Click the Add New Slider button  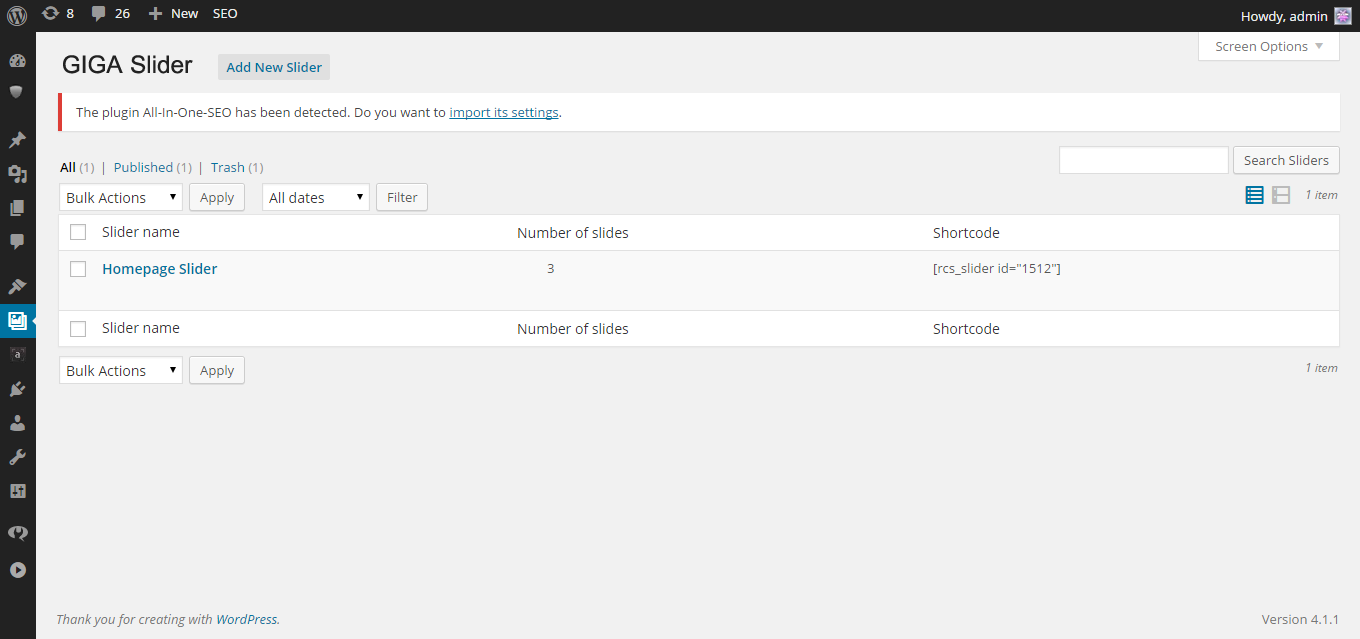point(274,67)
